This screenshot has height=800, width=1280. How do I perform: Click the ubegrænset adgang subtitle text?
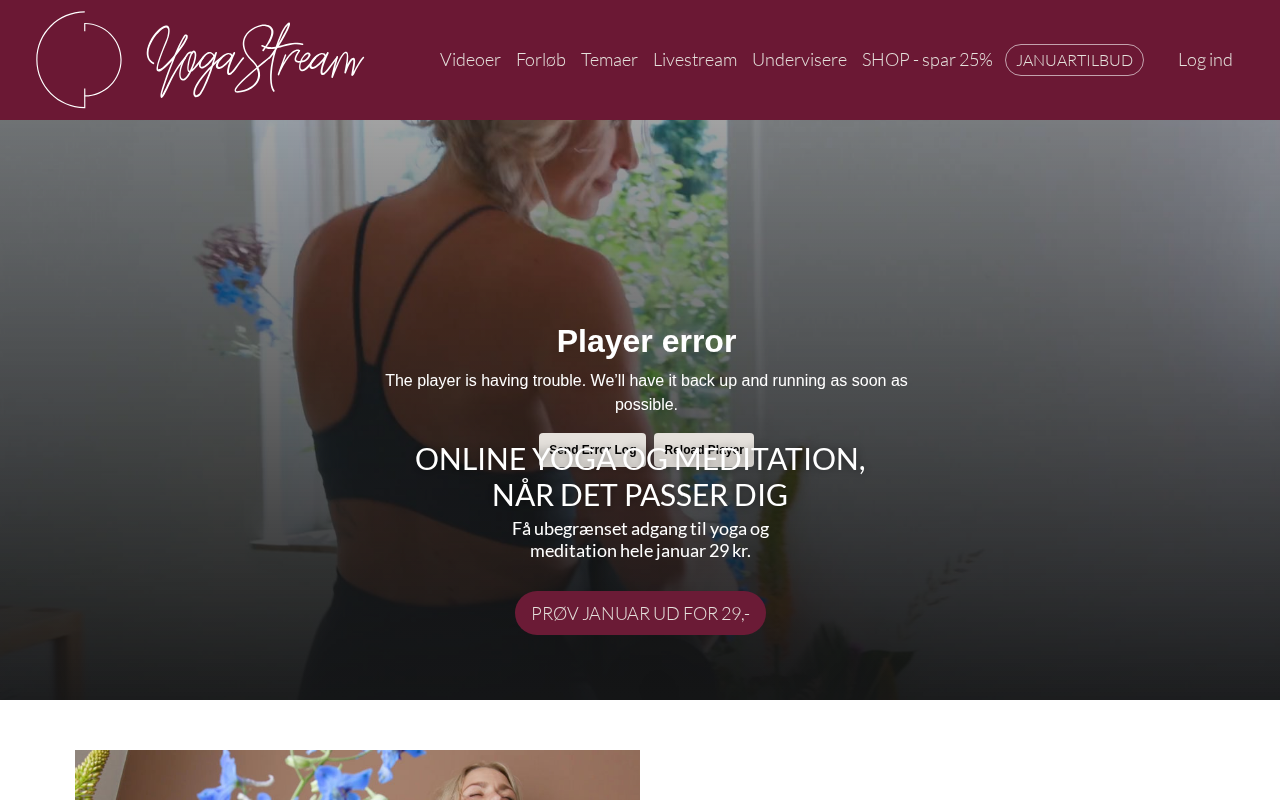tap(640, 539)
